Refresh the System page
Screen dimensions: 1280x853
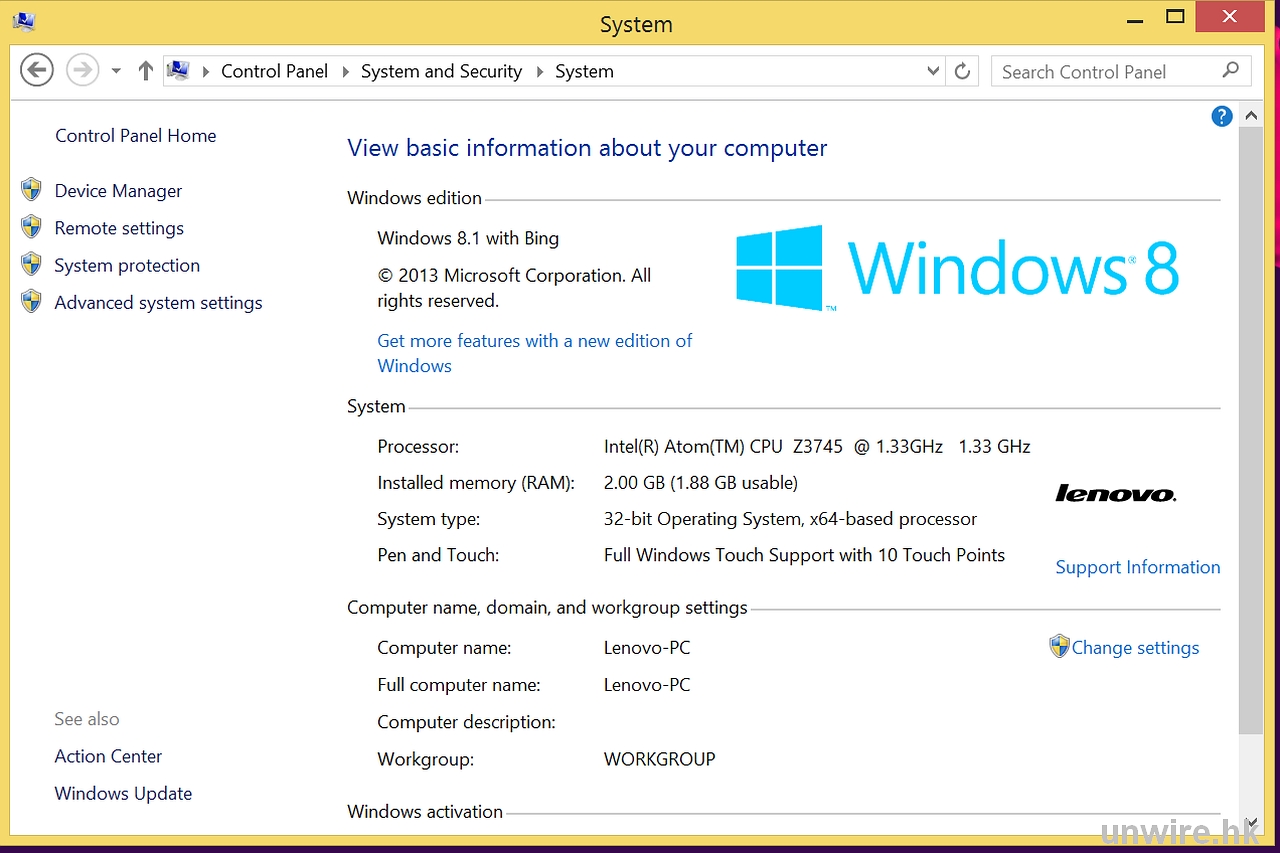tap(962, 71)
